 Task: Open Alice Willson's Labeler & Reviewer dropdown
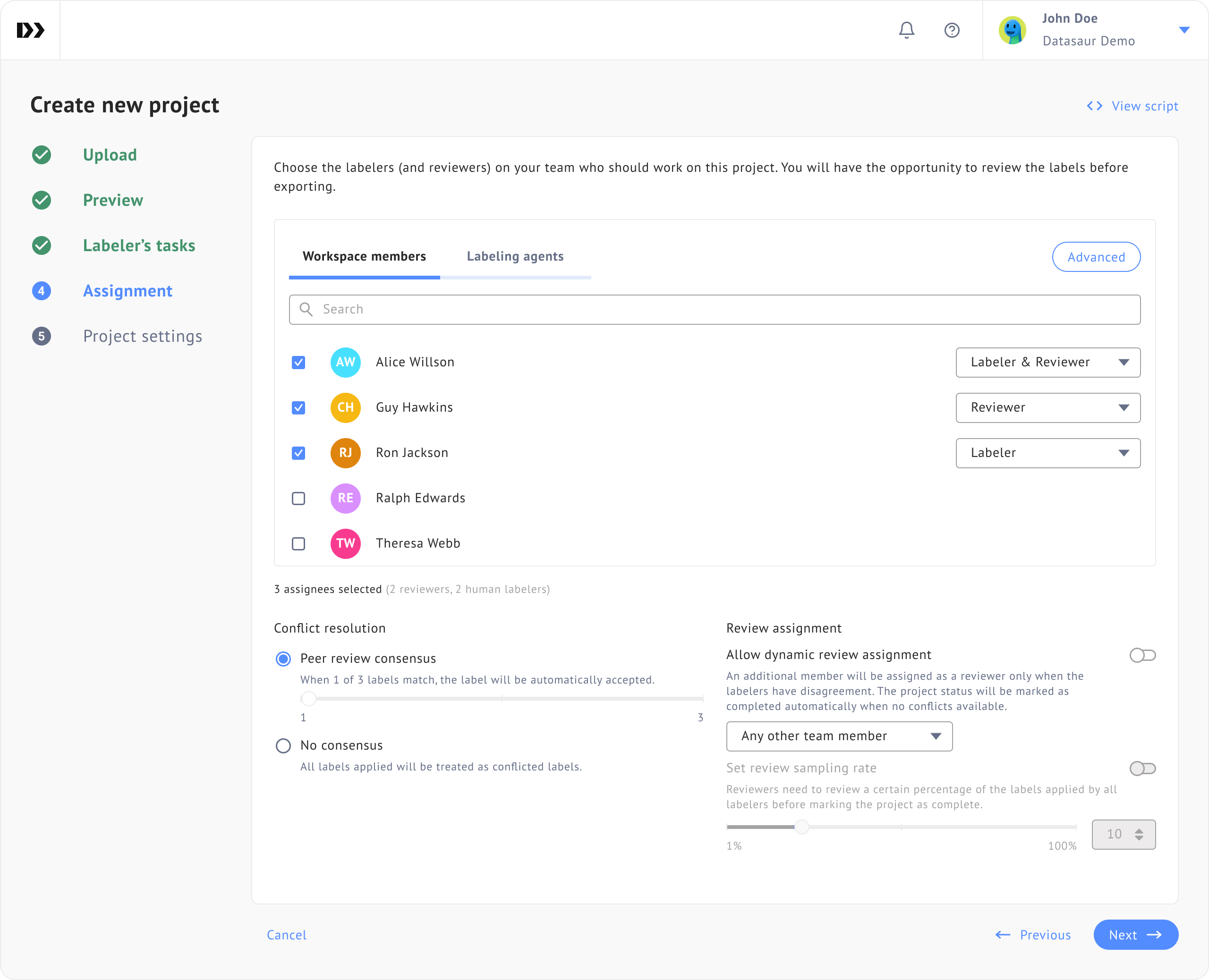pyautogui.click(x=1047, y=363)
